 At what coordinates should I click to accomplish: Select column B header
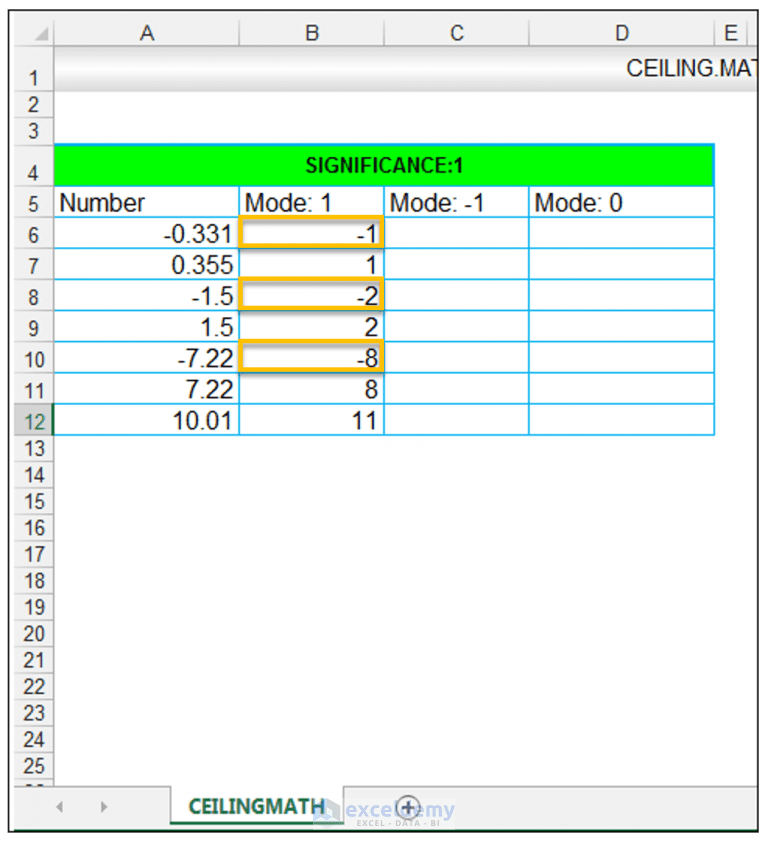click(x=312, y=33)
